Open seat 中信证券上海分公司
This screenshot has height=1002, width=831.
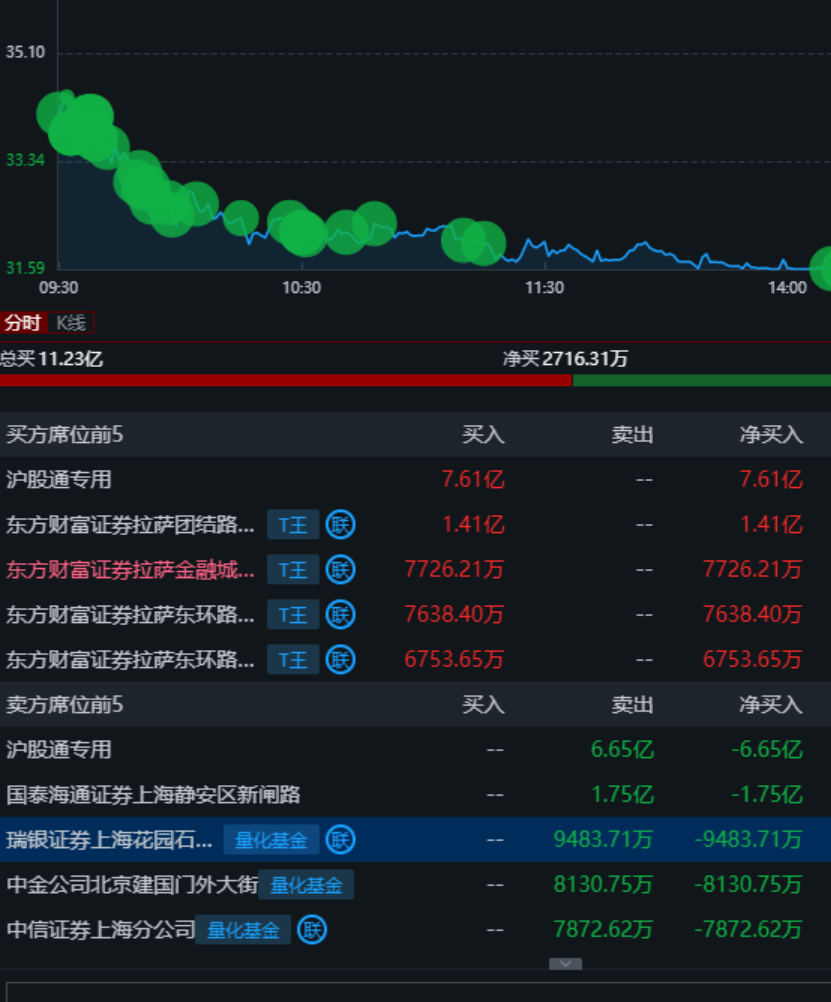[101, 930]
